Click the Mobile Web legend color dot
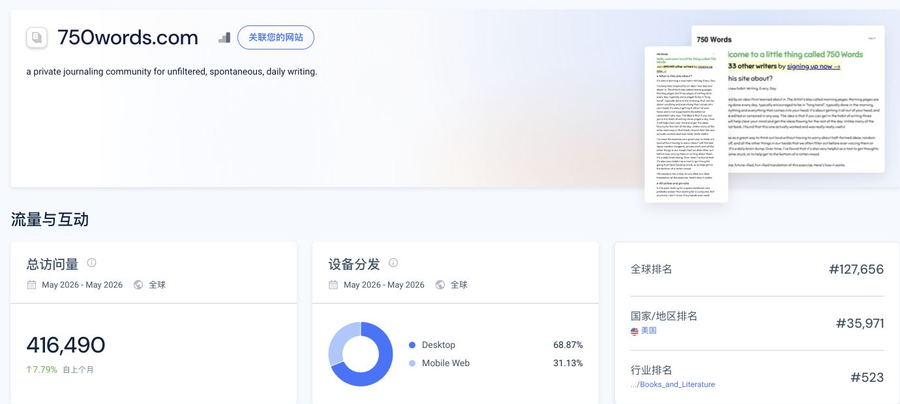This screenshot has width=900, height=404. point(412,363)
